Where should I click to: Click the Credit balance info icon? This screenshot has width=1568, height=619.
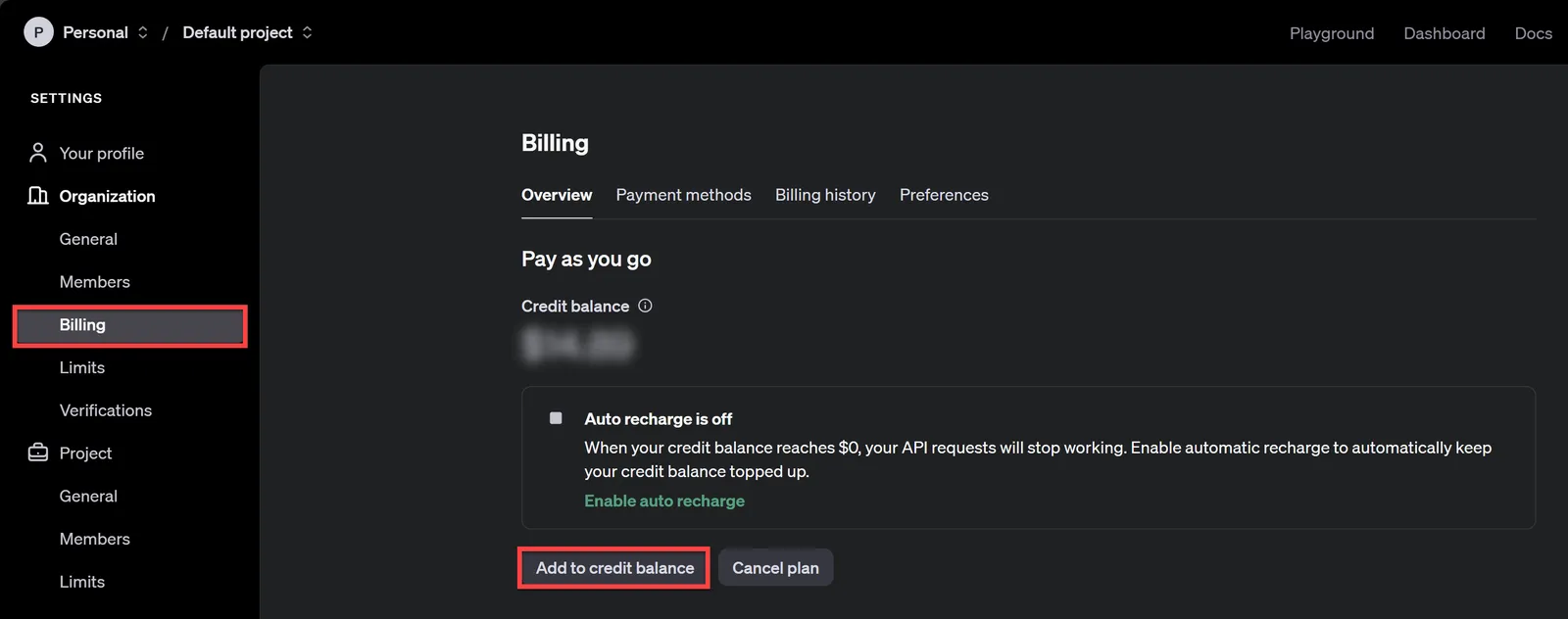tap(645, 306)
